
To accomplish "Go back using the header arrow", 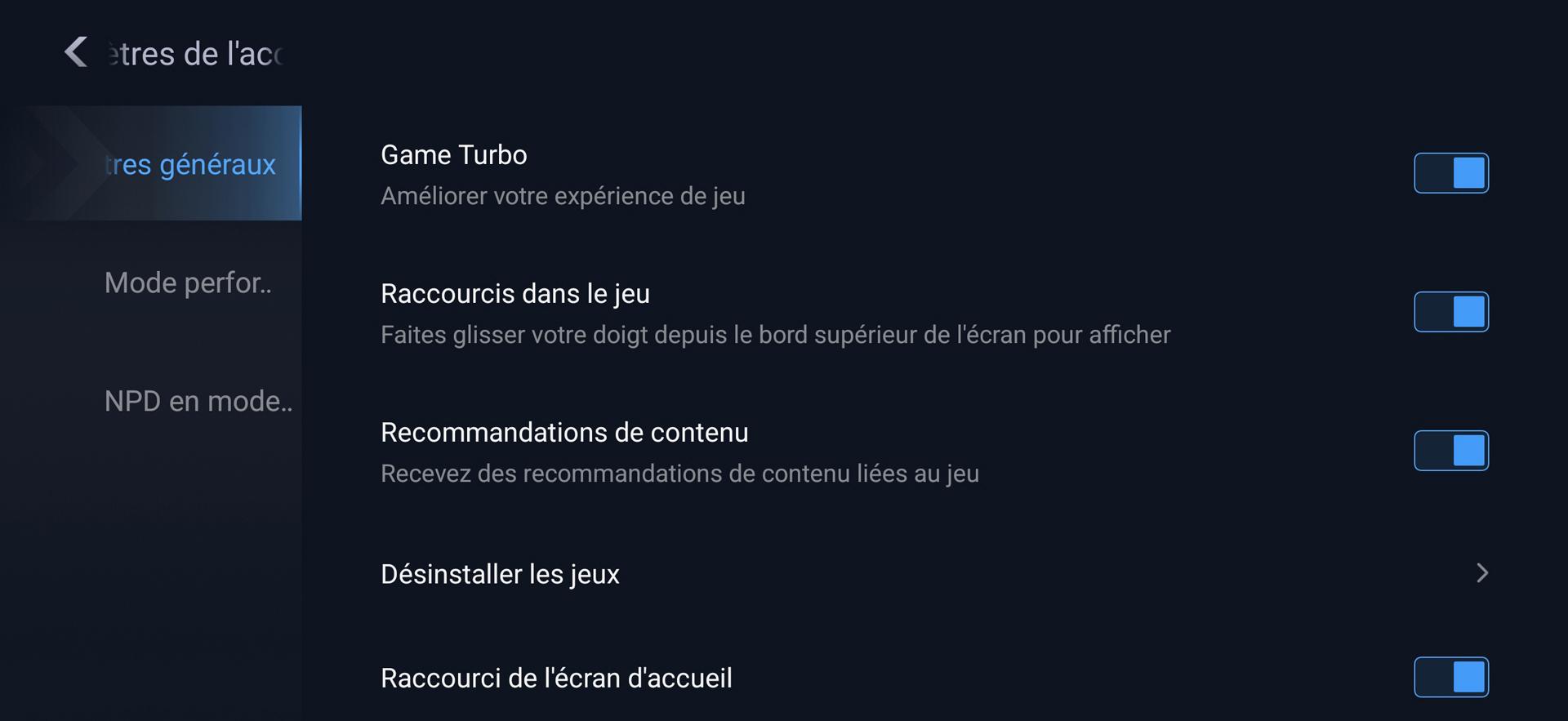I will coord(76,52).
